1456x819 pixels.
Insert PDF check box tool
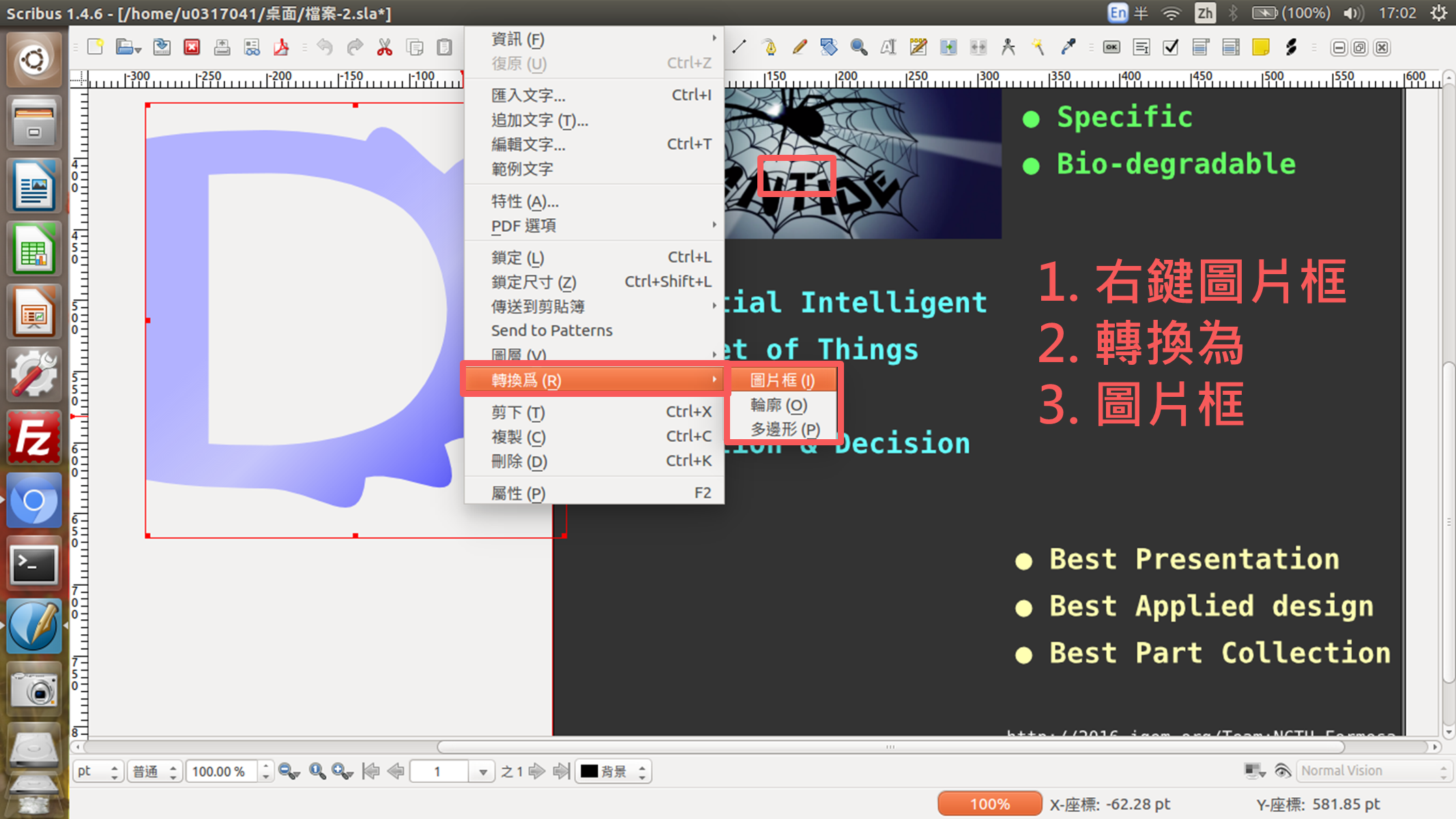coord(1171,47)
